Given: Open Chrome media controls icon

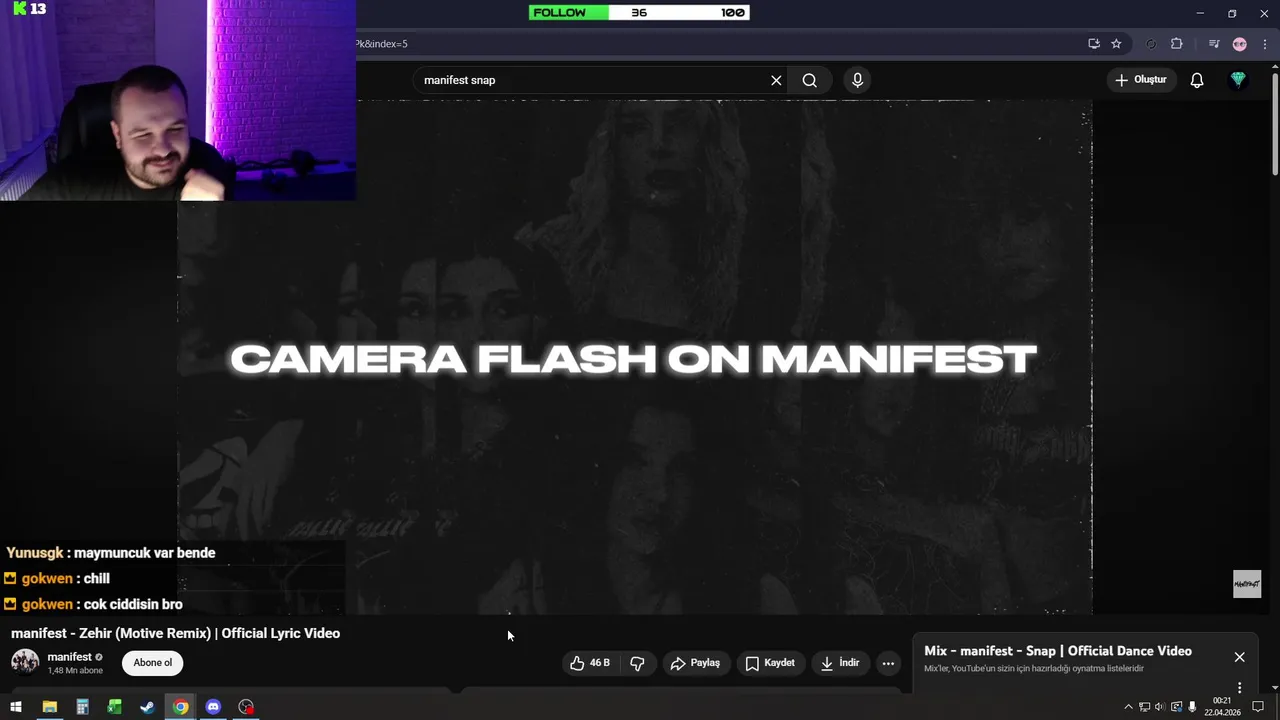Looking at the screenshot, I should 1214,44.
